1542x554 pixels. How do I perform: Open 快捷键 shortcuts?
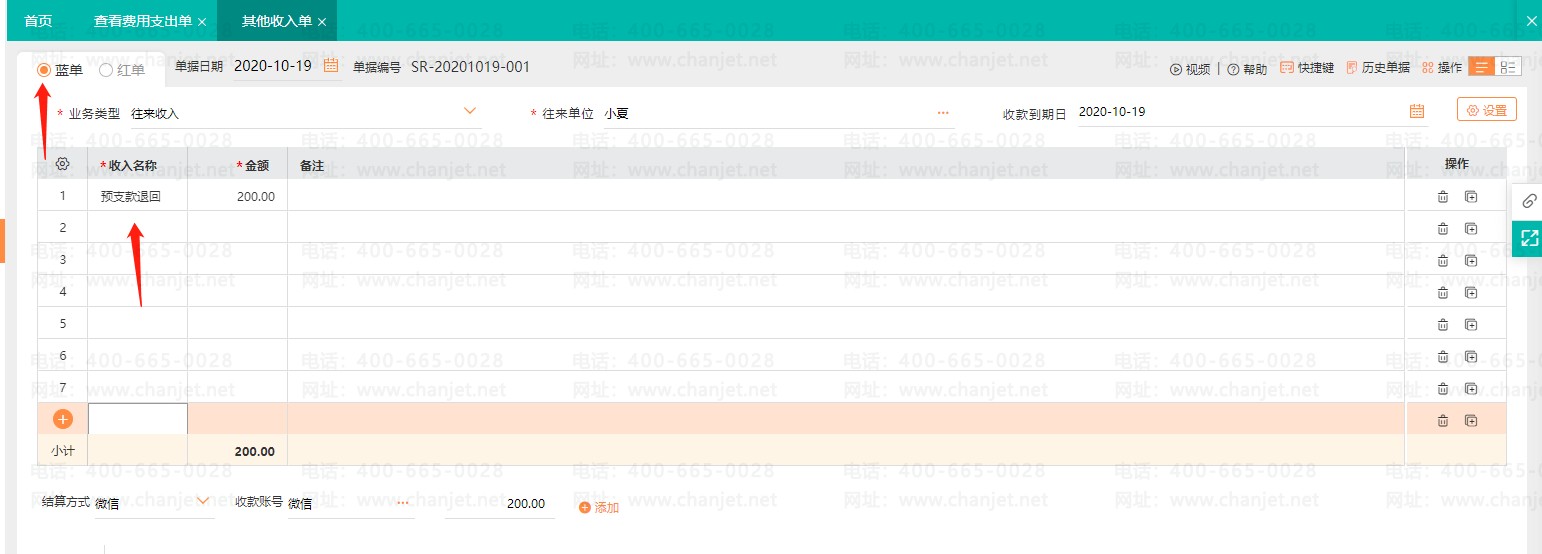(1307, 68)
